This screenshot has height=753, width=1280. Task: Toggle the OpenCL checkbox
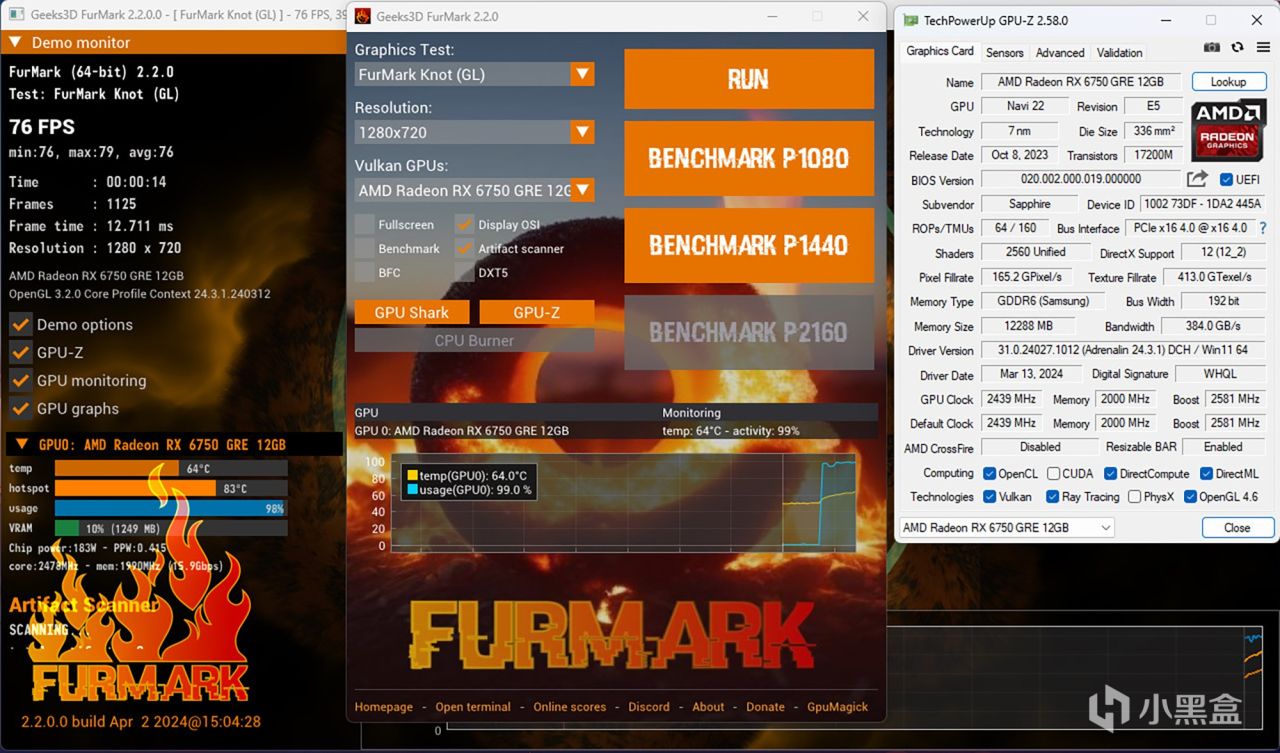point(989,474)
